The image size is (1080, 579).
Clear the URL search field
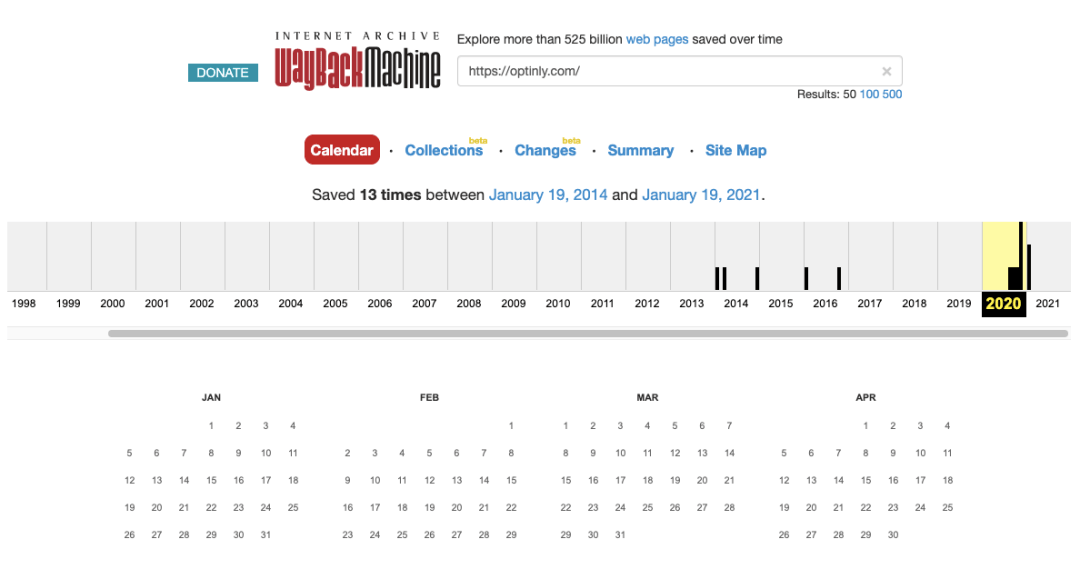click(886, 71)
